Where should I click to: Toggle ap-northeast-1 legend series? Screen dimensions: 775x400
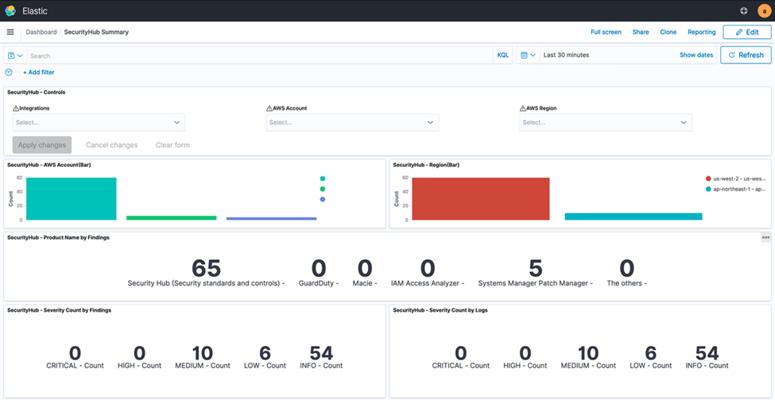click(736, 189)
